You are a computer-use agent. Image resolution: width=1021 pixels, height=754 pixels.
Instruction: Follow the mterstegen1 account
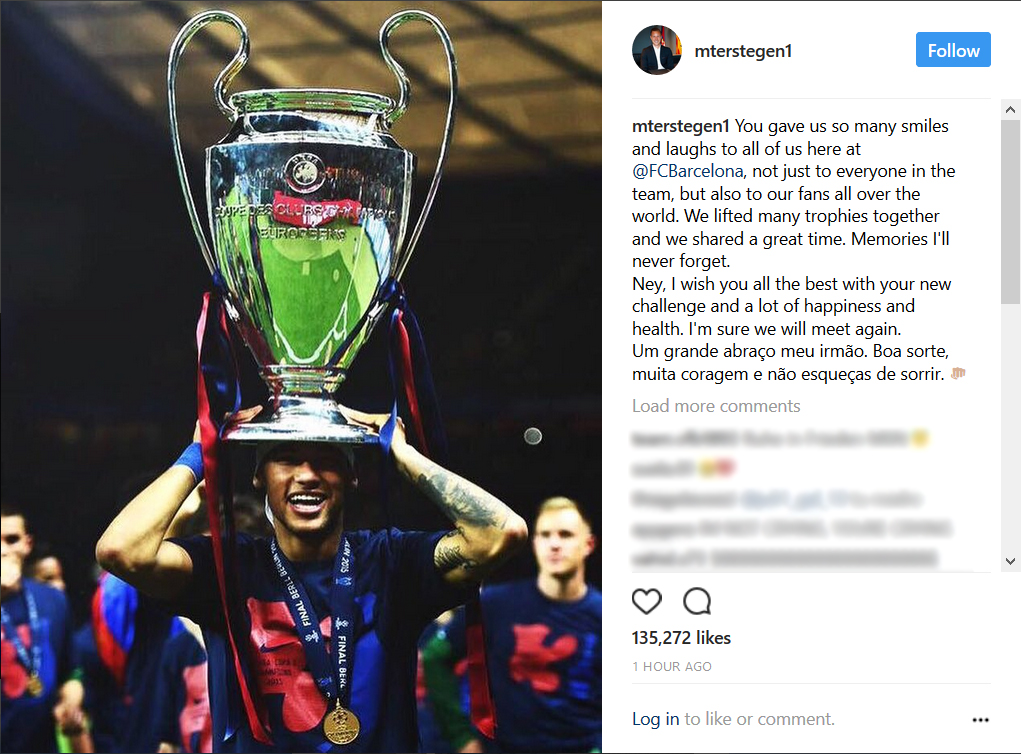[x=953, y=50]
